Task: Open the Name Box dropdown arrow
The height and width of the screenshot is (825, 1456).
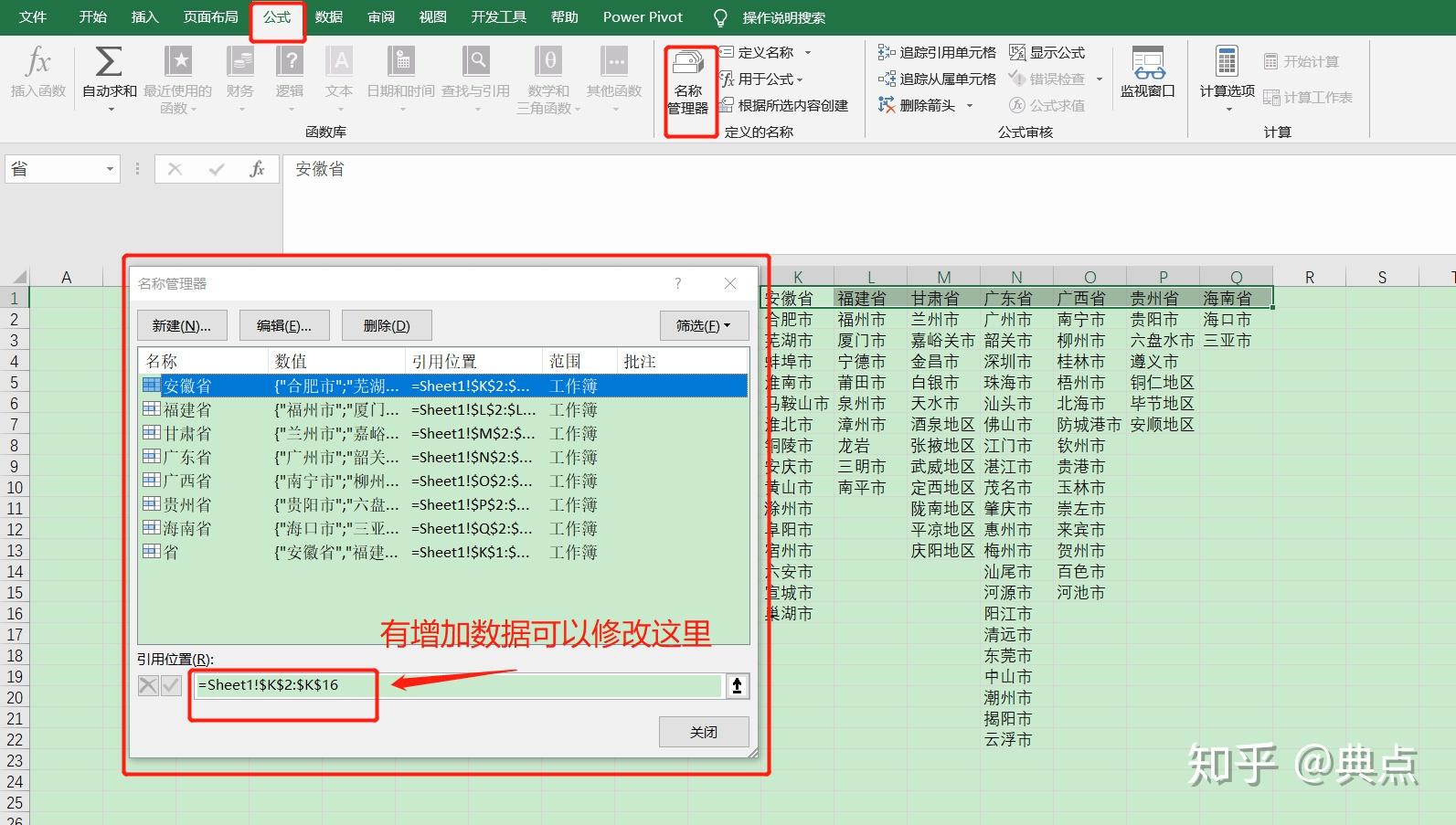Action: click(x=110, y=169)
